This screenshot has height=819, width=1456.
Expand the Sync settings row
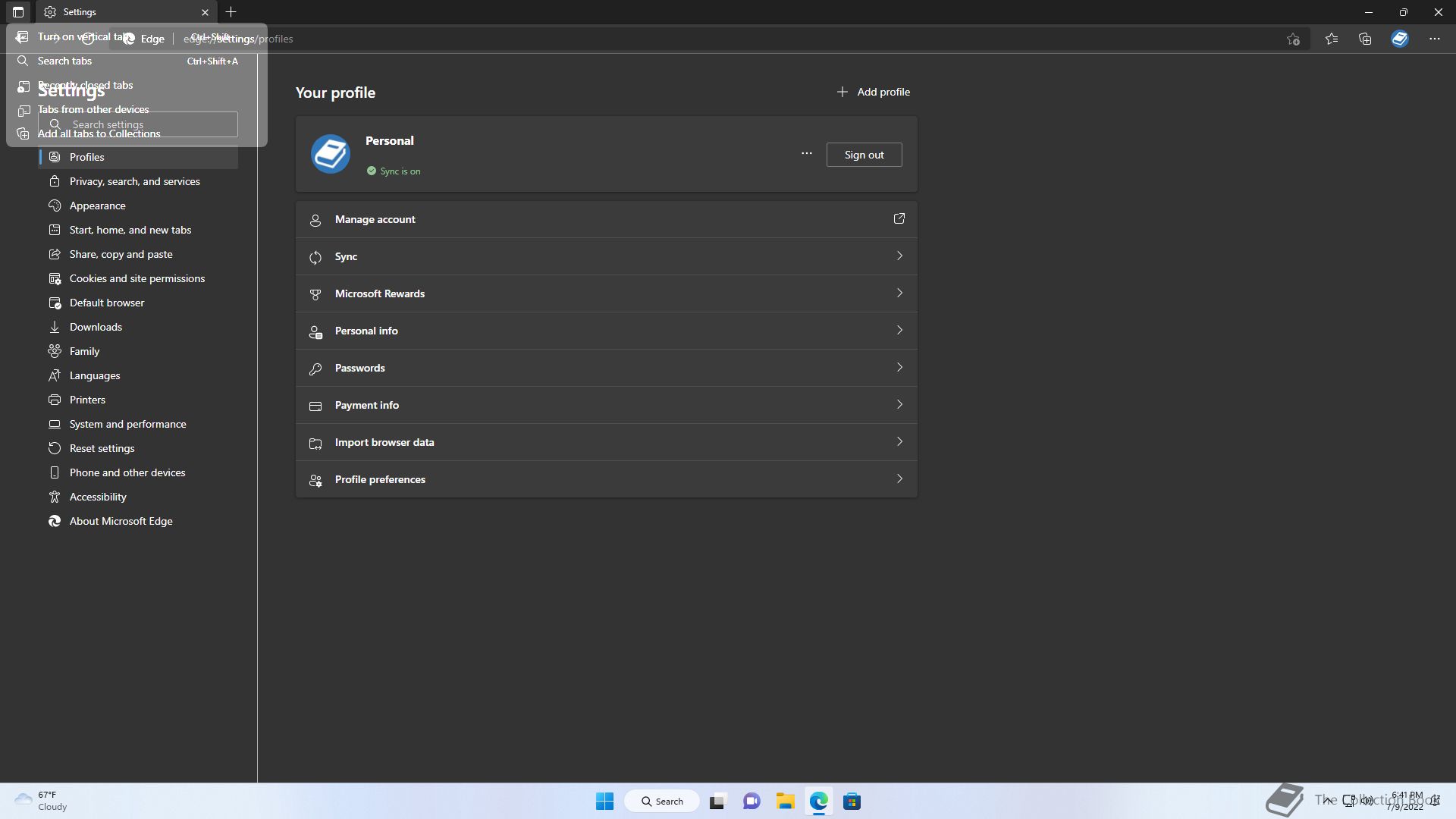tap(607, 256)
